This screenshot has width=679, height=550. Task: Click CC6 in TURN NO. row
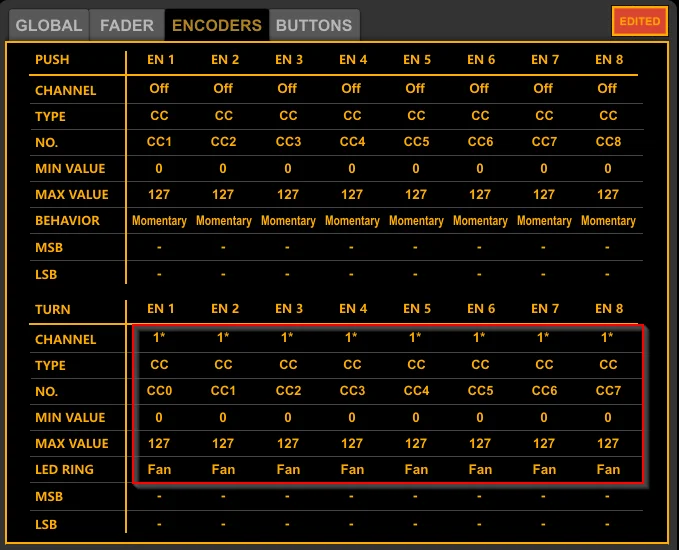(544, 391)
